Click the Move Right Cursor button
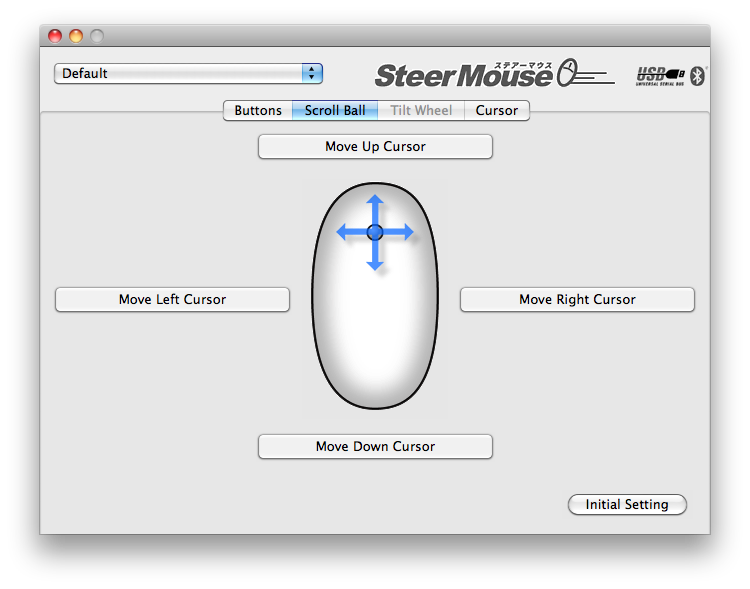Screen dimensions: 750x589 (x=577, y=300)
